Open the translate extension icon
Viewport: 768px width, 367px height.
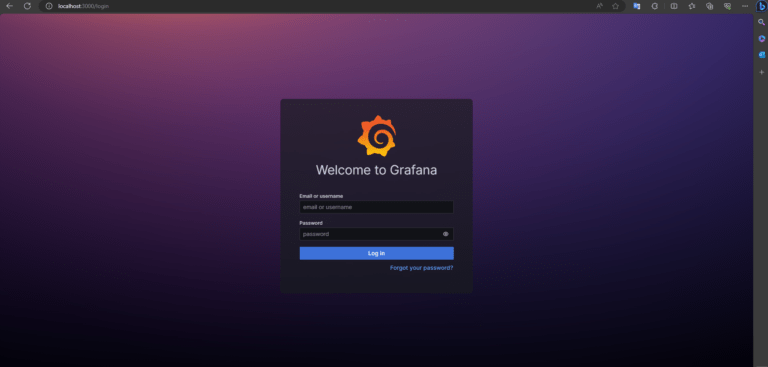[x=637, y=6]
